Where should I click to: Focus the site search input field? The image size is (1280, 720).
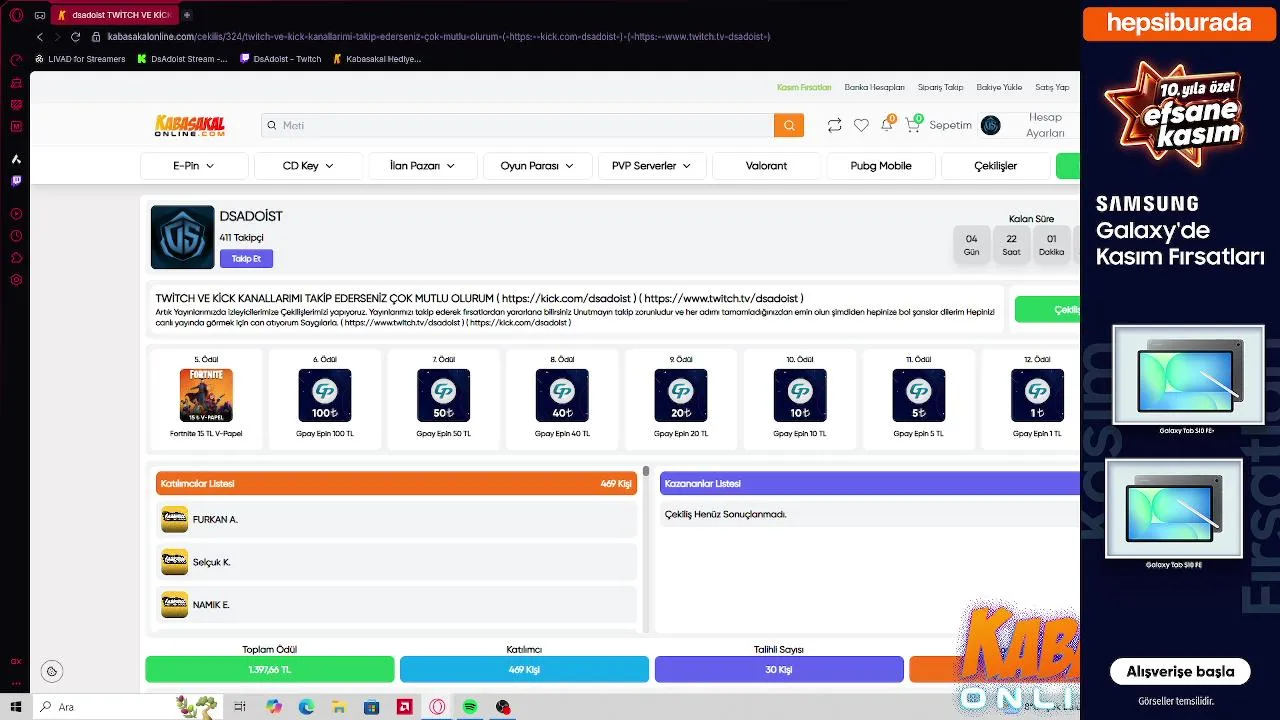518,125
